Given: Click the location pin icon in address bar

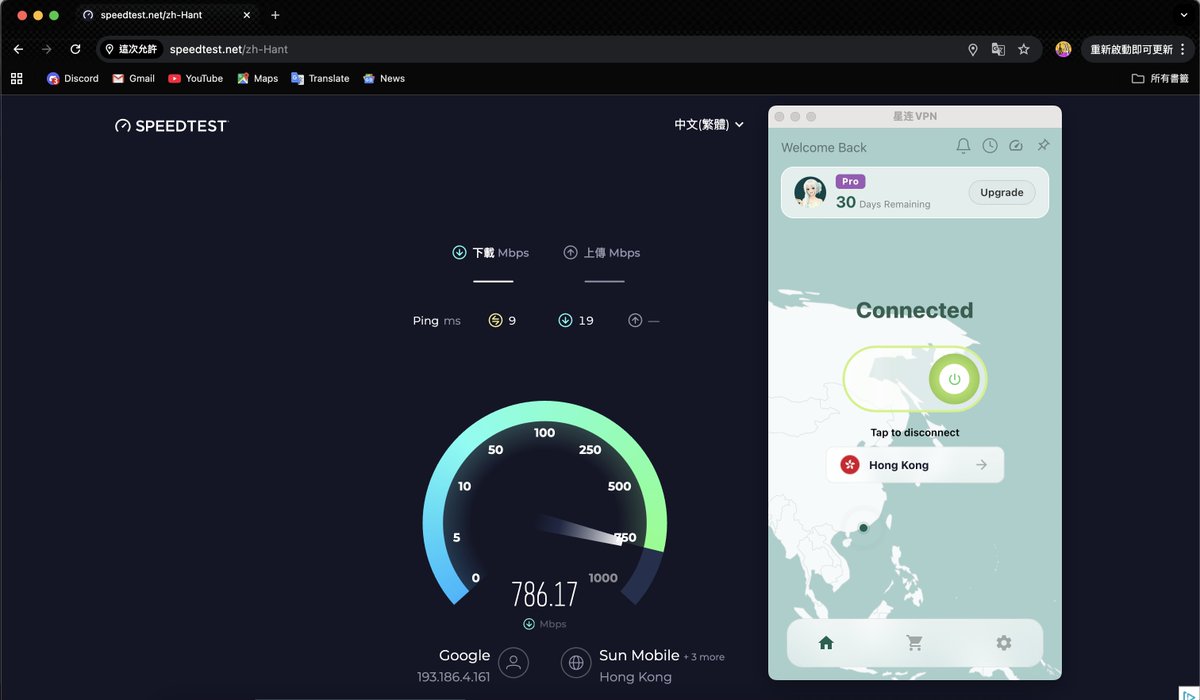Looking at the screenshot, I should tap(973, 49).
